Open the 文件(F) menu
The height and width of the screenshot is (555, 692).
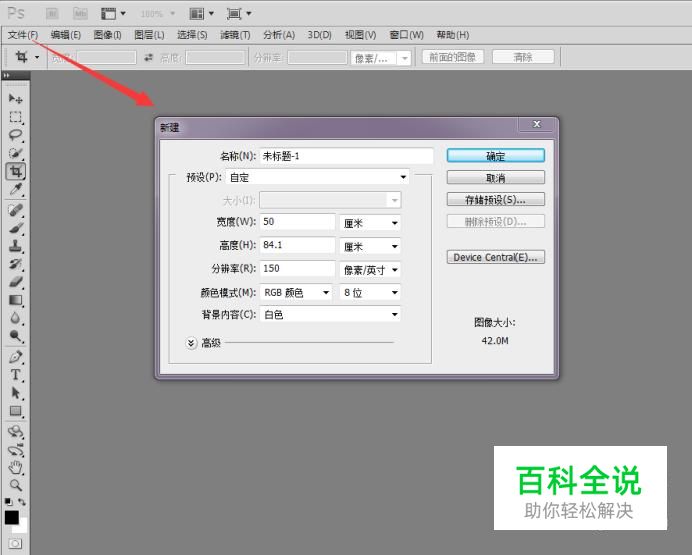(23, 35)
